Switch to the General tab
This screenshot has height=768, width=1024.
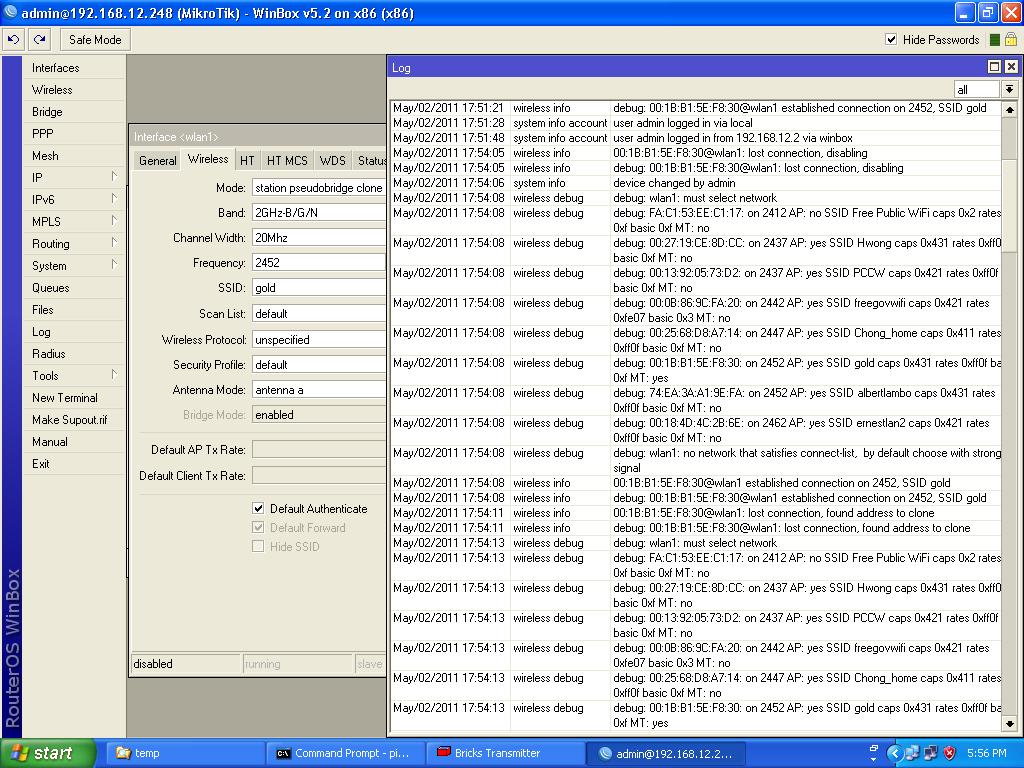click(x=157, y=161)
